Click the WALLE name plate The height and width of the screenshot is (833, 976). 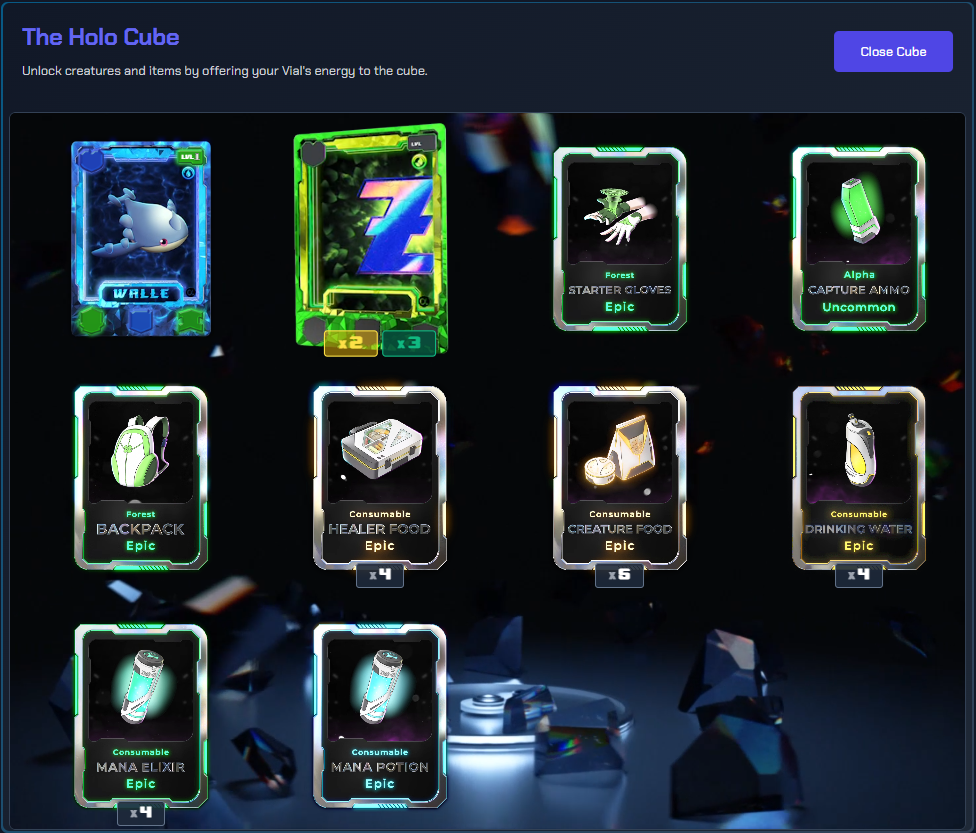[141, 294]
